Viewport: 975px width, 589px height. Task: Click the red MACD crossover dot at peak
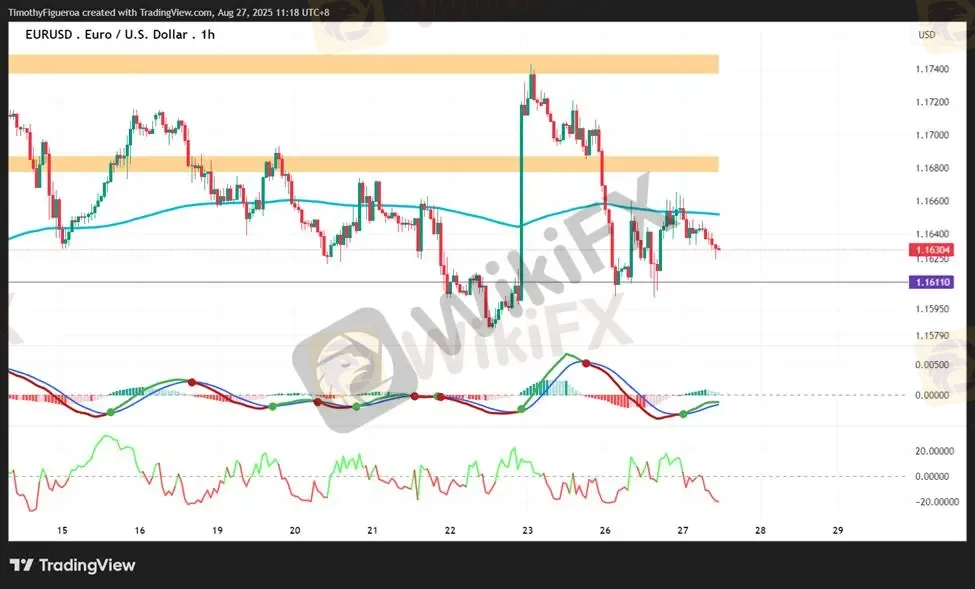[x=586, y=363]
